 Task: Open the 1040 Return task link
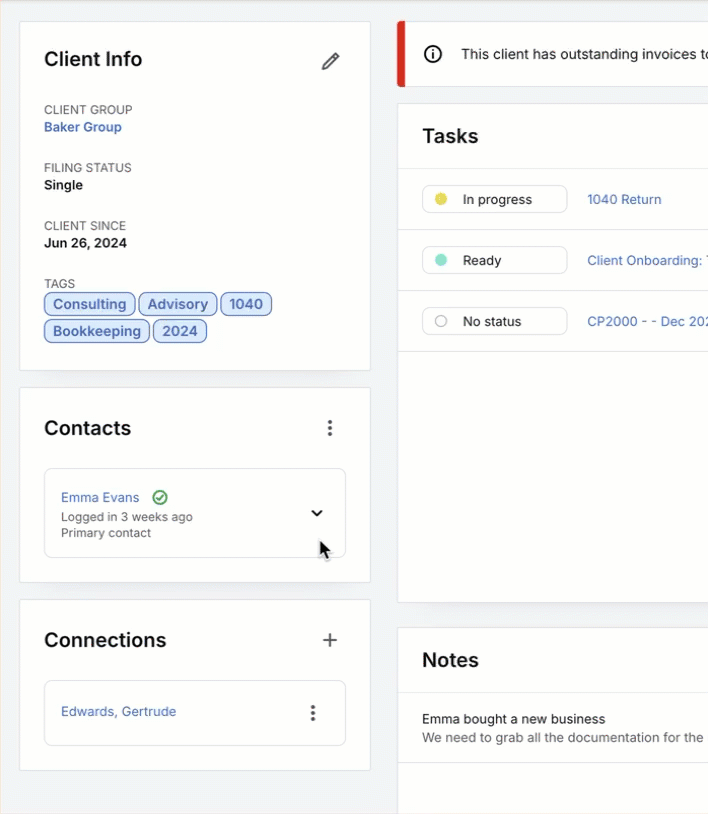[624, 199]
